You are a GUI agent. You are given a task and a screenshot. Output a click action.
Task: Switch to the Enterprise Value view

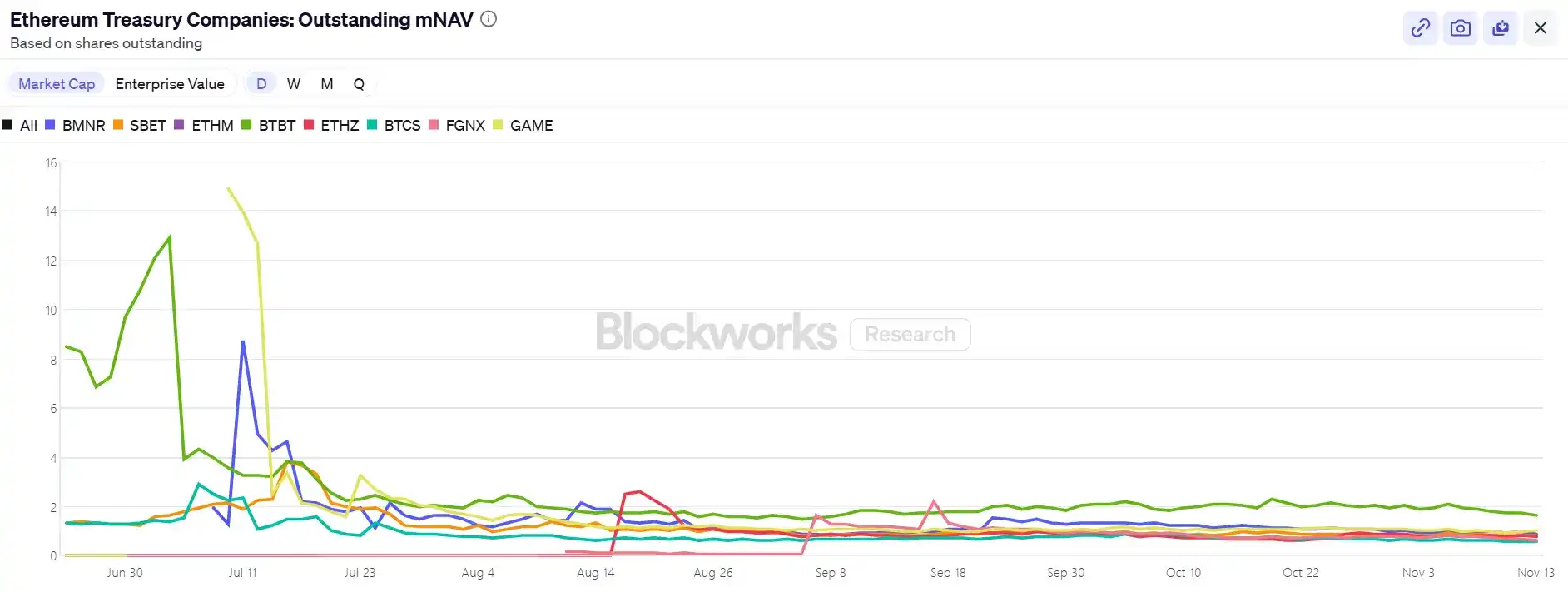(170, 83)
